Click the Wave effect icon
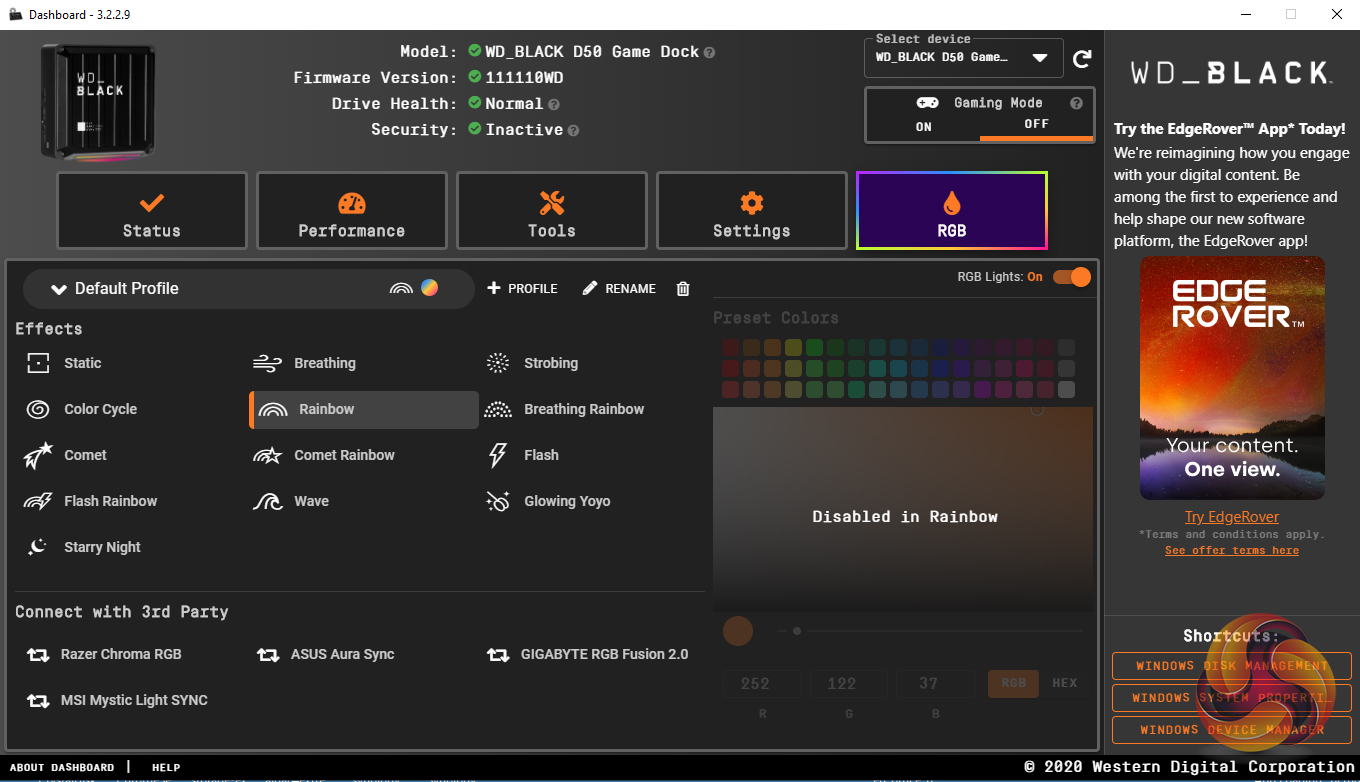 [267, 501]
